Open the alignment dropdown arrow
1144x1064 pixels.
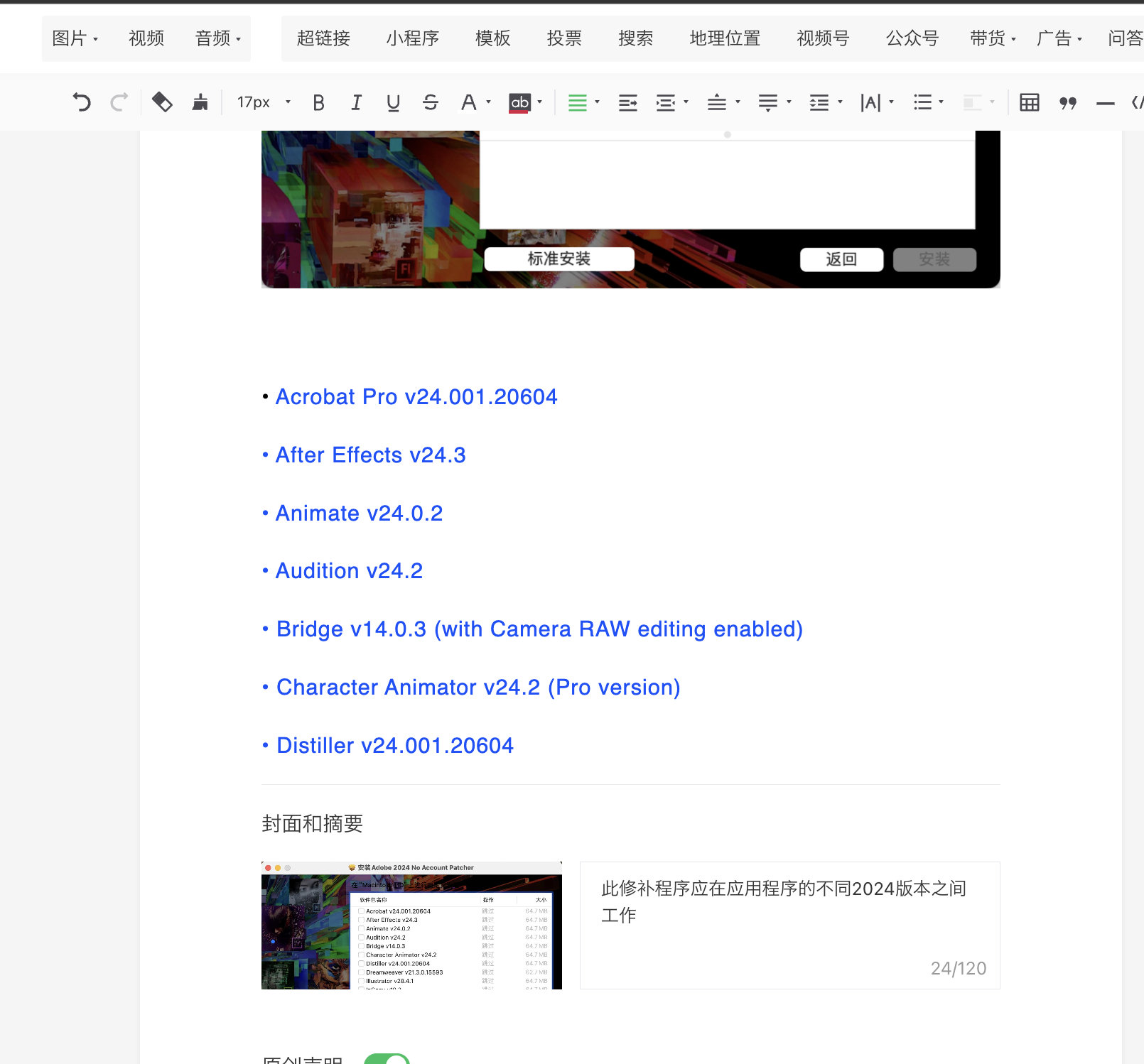[597, 103]
